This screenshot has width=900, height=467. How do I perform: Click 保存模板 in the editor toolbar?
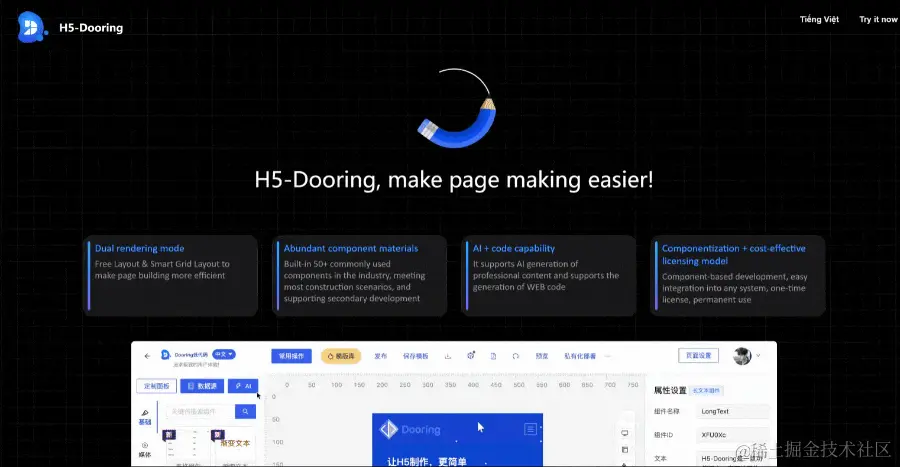pyautogui.click(x=416, y=356)
